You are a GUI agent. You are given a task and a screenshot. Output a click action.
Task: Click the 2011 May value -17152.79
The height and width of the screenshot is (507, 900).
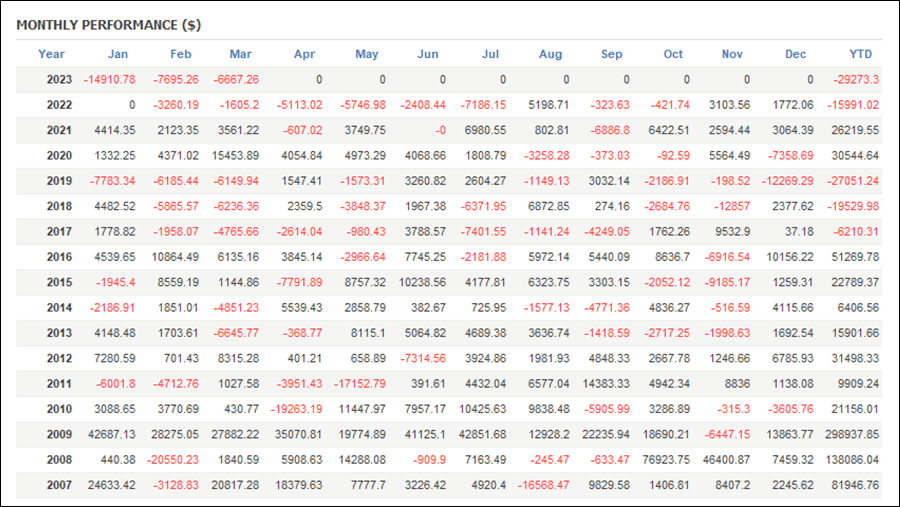click(359, 384)
